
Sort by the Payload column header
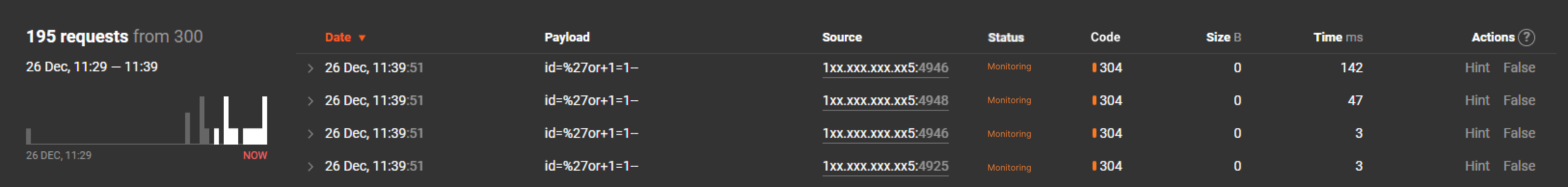tap(567, 37)
